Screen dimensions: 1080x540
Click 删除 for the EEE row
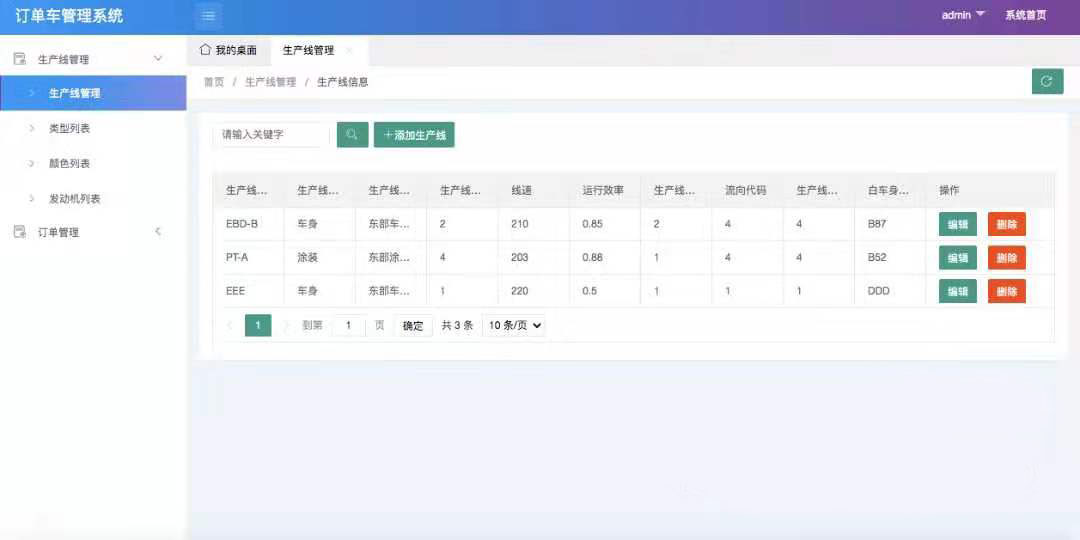[1006, 292]
